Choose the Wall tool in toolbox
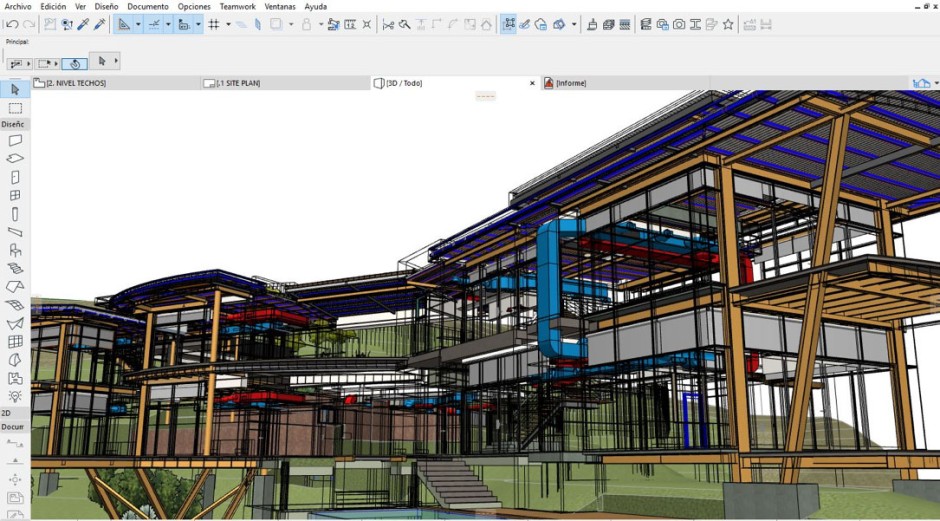 click(x=15, y=141)
